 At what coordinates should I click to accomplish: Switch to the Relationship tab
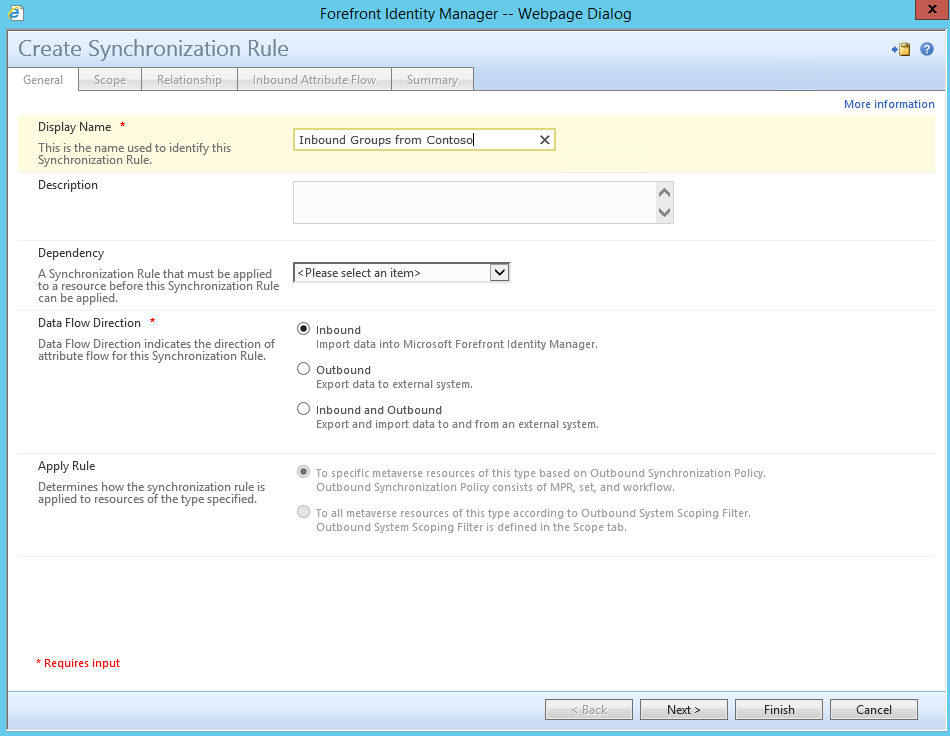click(189, 80)
